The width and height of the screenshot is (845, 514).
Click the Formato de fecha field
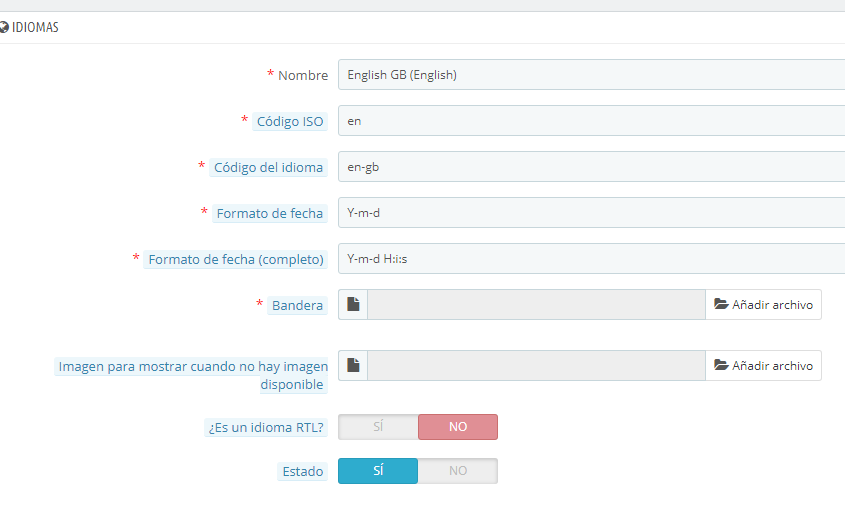point(590,213)
